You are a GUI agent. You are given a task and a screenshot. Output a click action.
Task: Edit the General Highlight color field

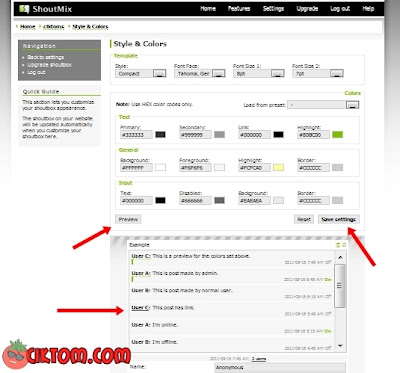pos(254,168)
